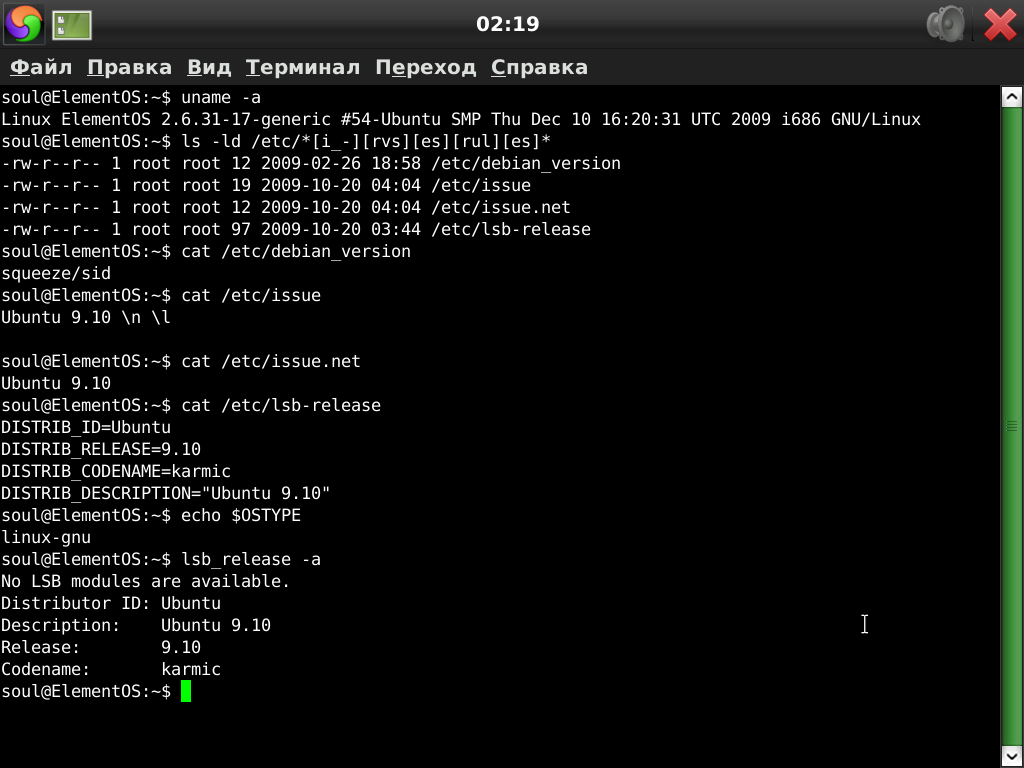This screenshot has width=1024, height=768.
Task: Click the scrollbar up arrow
Action: 1011,97
